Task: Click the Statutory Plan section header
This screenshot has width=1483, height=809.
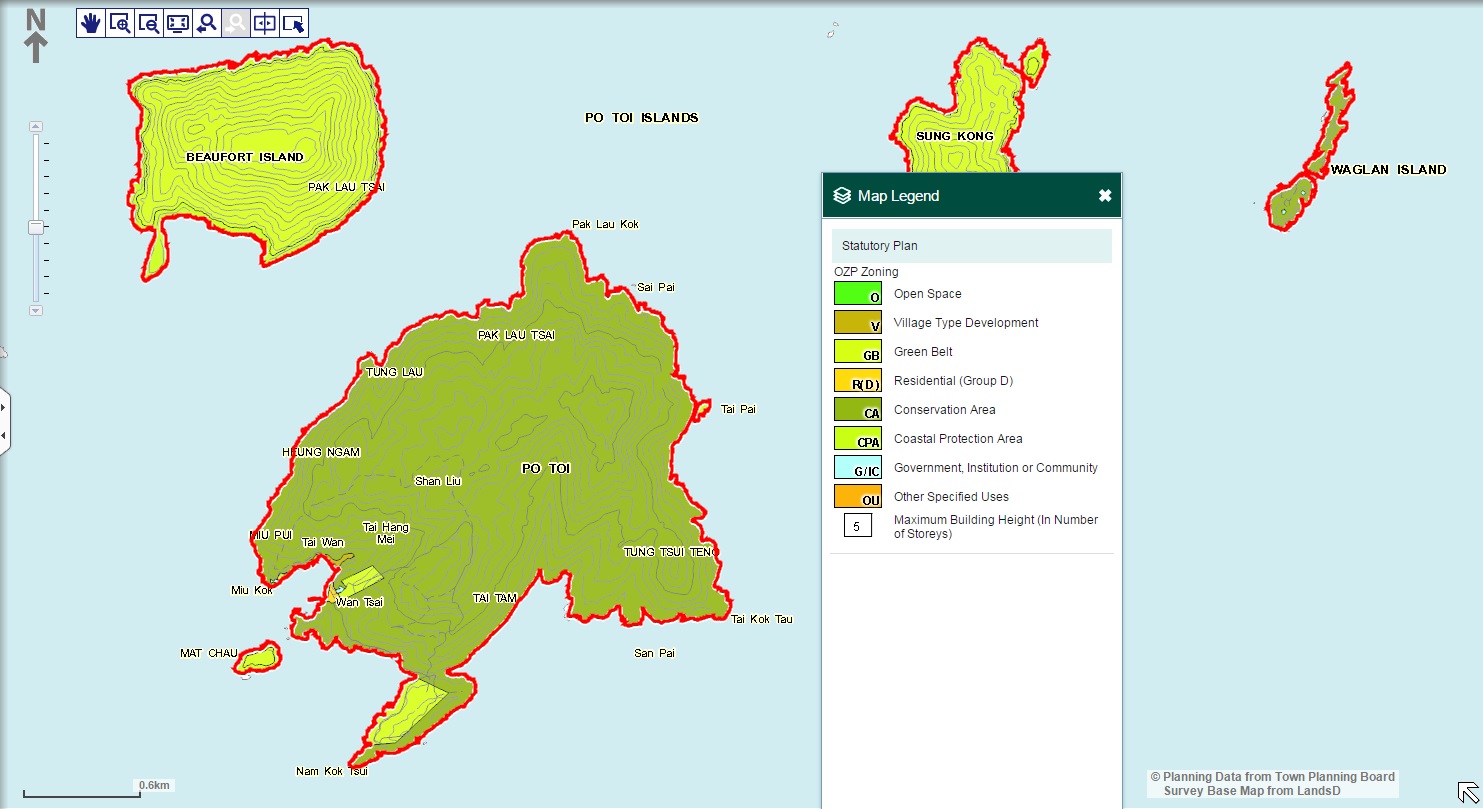Action: click(971, 246)
